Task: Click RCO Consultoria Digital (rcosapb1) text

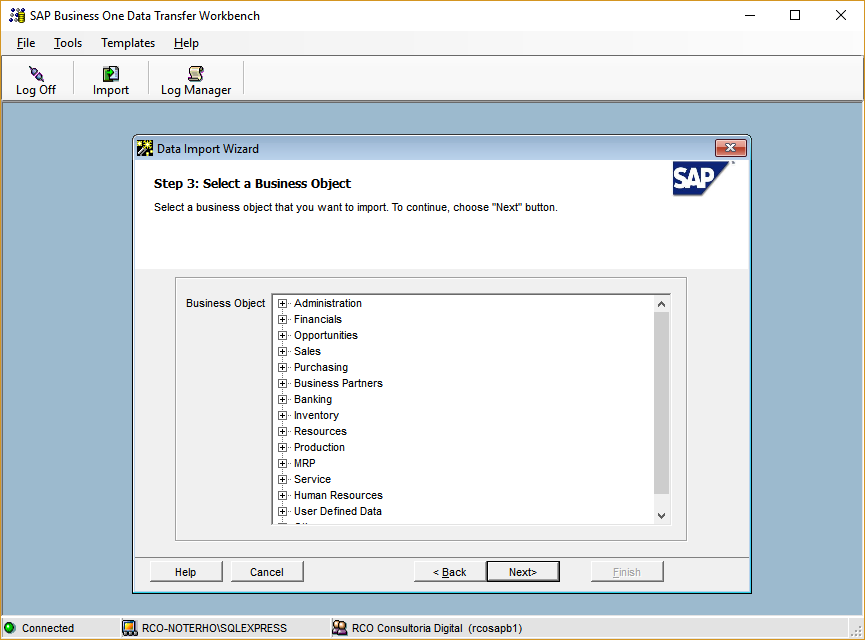Action: click(x=437, y=628)
